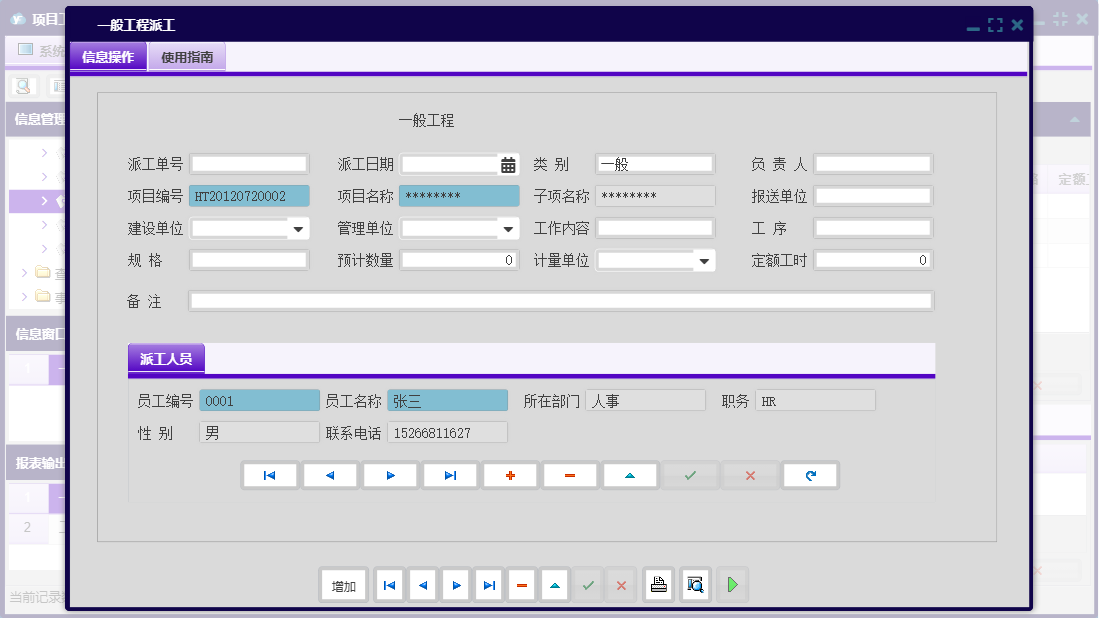Go to last record in the employee list
1099x618 pixels.
pos(450,475)
